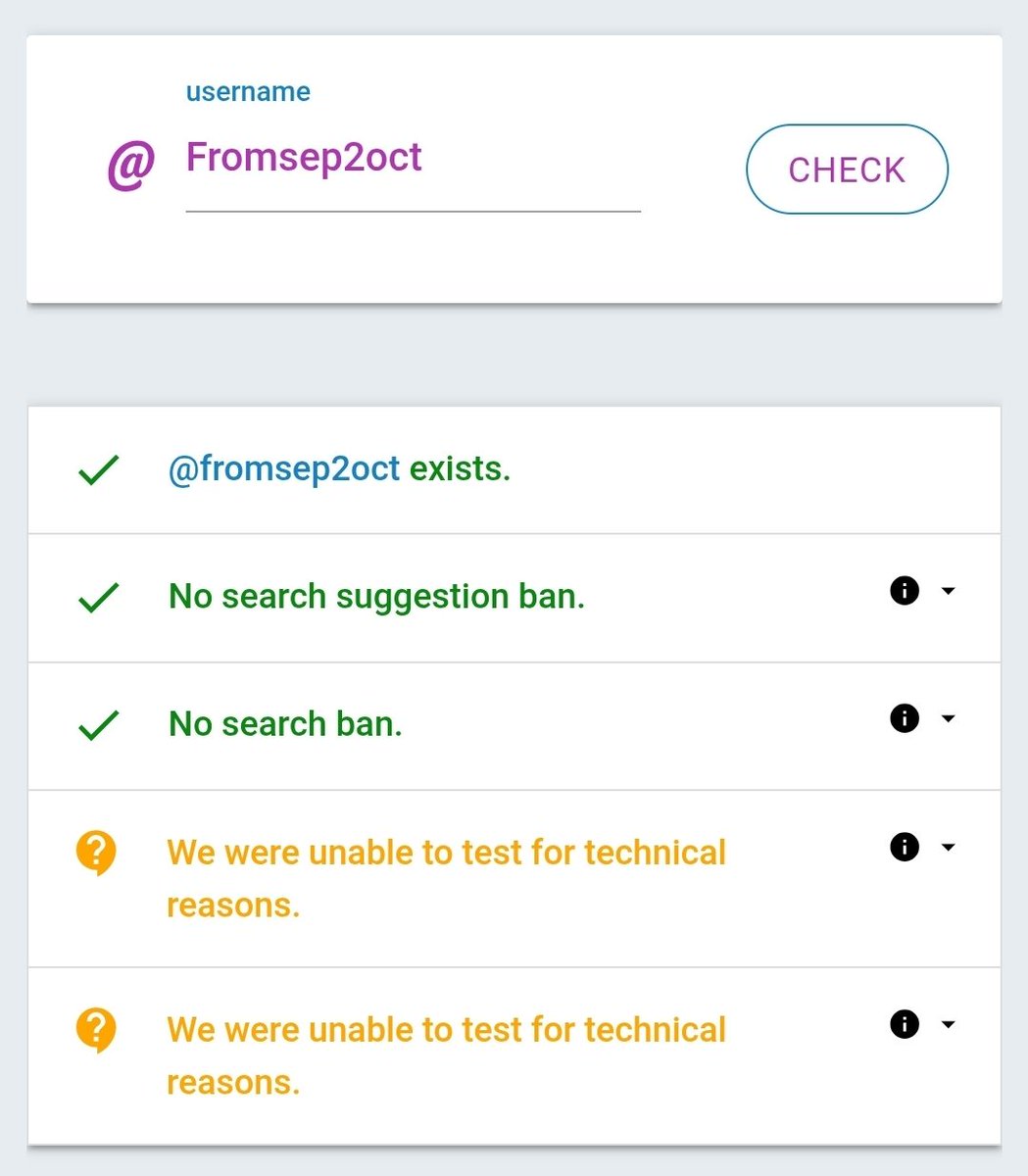The width and height of the screenshot is (1028, 1176).
Task: Click the username field label
Action: pos(248,92)
